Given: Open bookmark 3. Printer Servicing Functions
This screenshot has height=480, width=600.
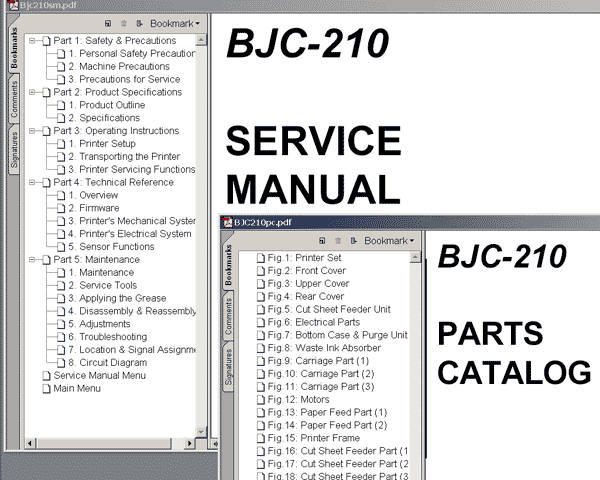Looking at the screenshot, I should tap(132, 169).
